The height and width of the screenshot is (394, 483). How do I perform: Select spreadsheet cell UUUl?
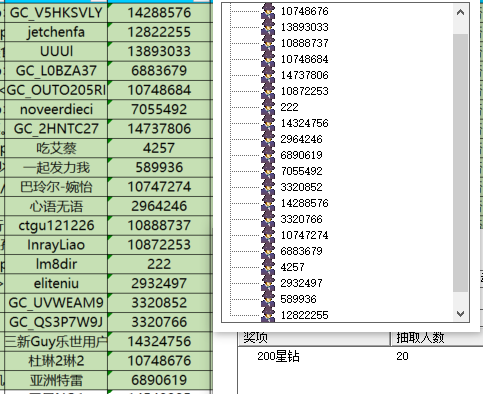[x=56, y=51]
